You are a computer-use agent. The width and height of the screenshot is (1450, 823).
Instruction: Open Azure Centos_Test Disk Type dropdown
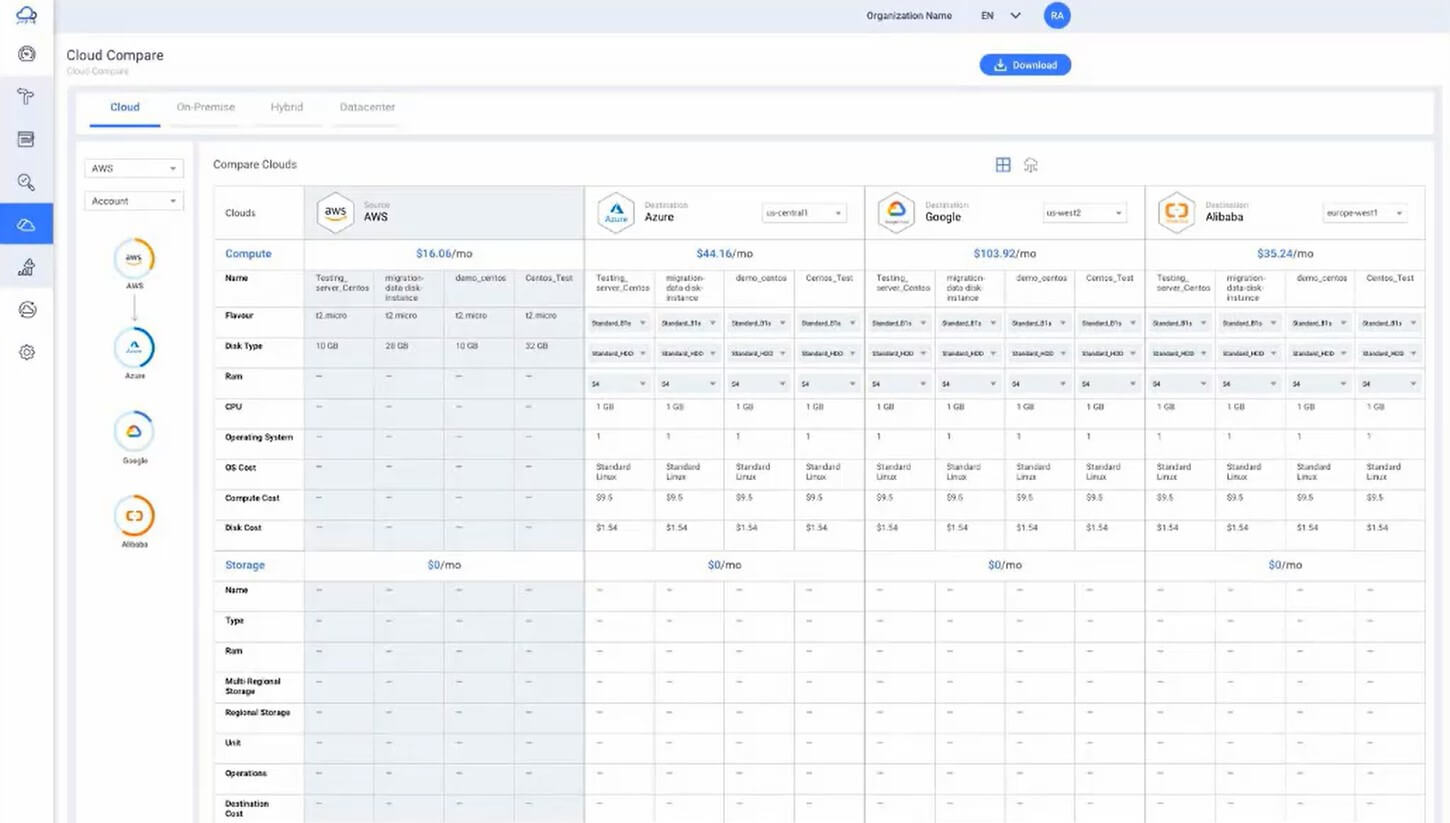pos(829,353)
